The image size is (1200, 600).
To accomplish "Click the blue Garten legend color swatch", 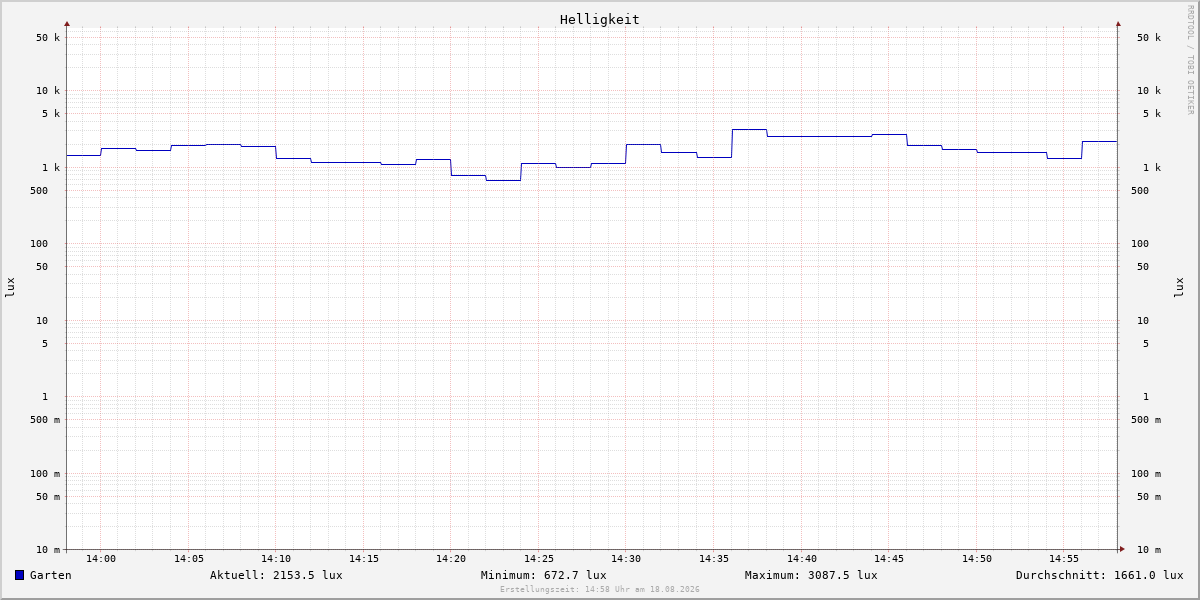I will click(x=19, y=575).
